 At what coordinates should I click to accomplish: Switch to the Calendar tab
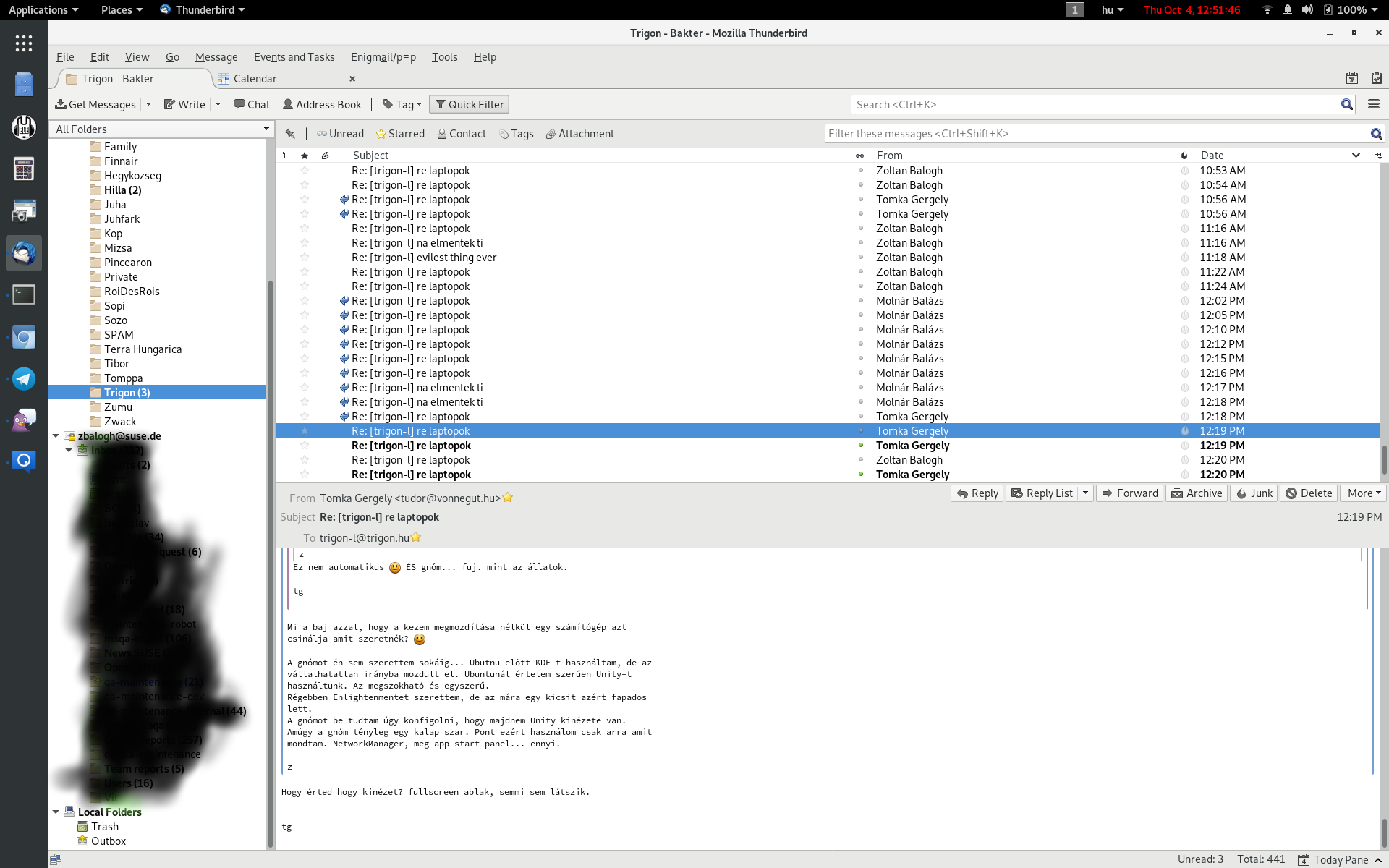(287, 78)
